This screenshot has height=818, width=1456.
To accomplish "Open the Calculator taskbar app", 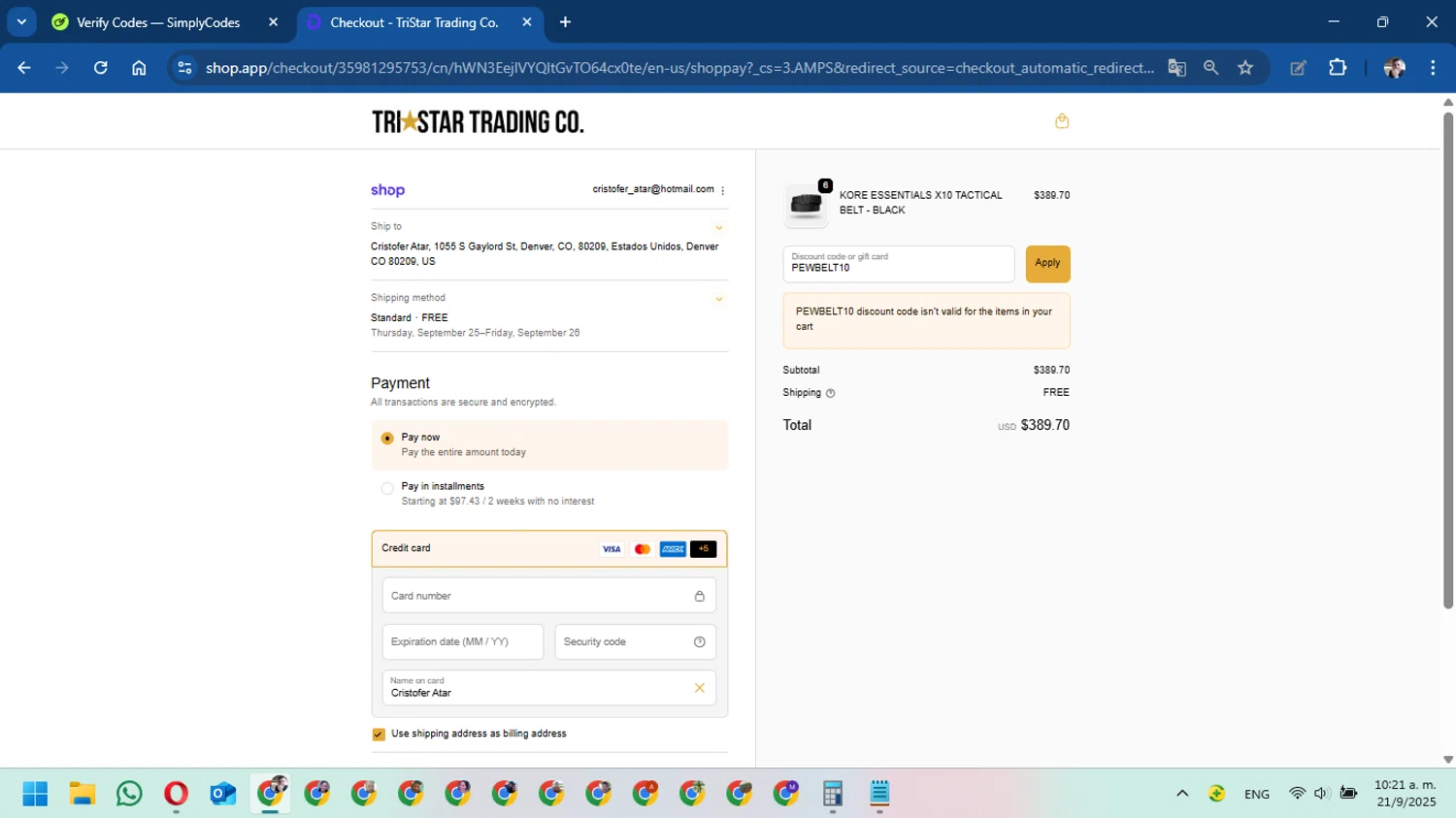I will [832, 794].
